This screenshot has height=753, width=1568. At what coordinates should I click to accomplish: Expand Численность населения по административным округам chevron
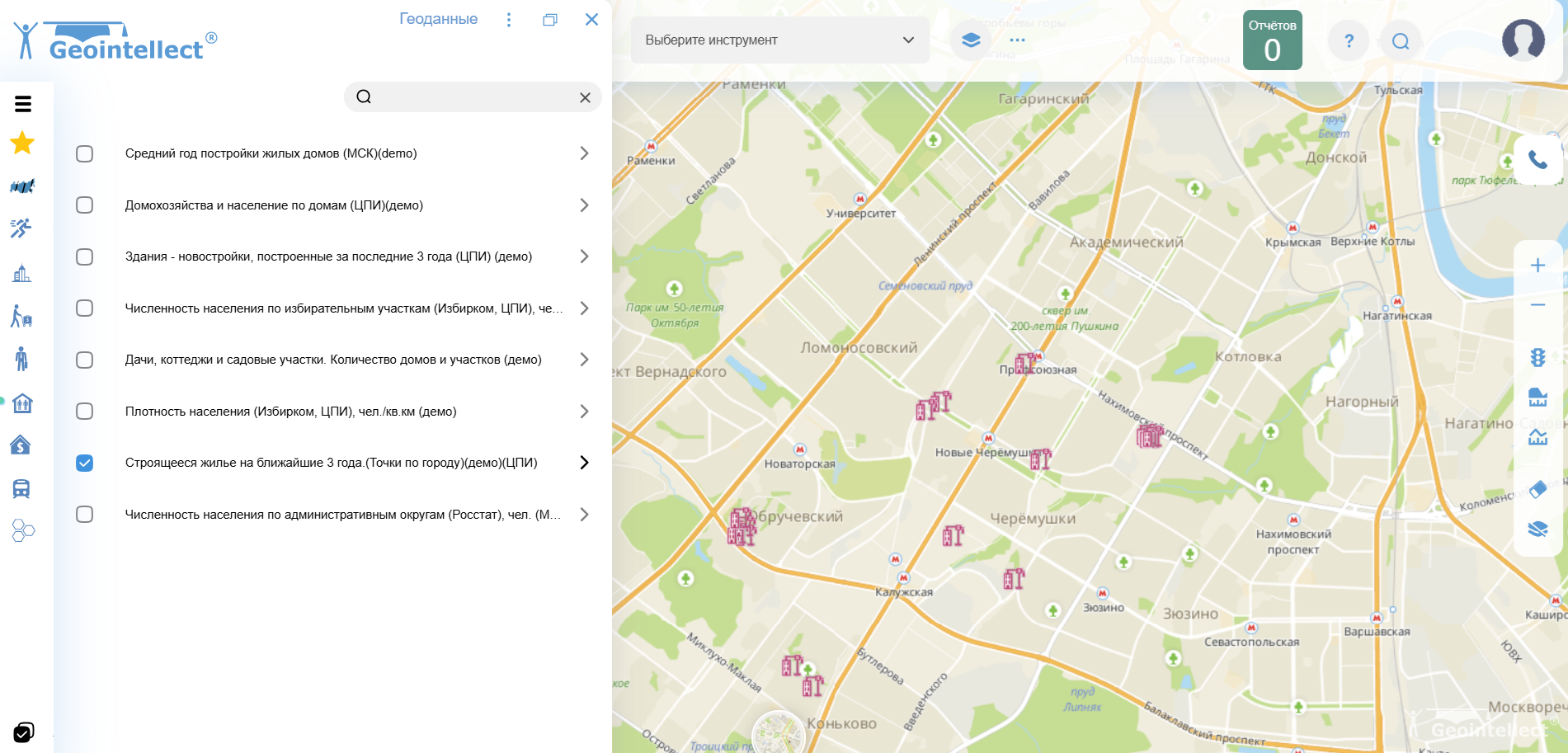pos(584,515)
